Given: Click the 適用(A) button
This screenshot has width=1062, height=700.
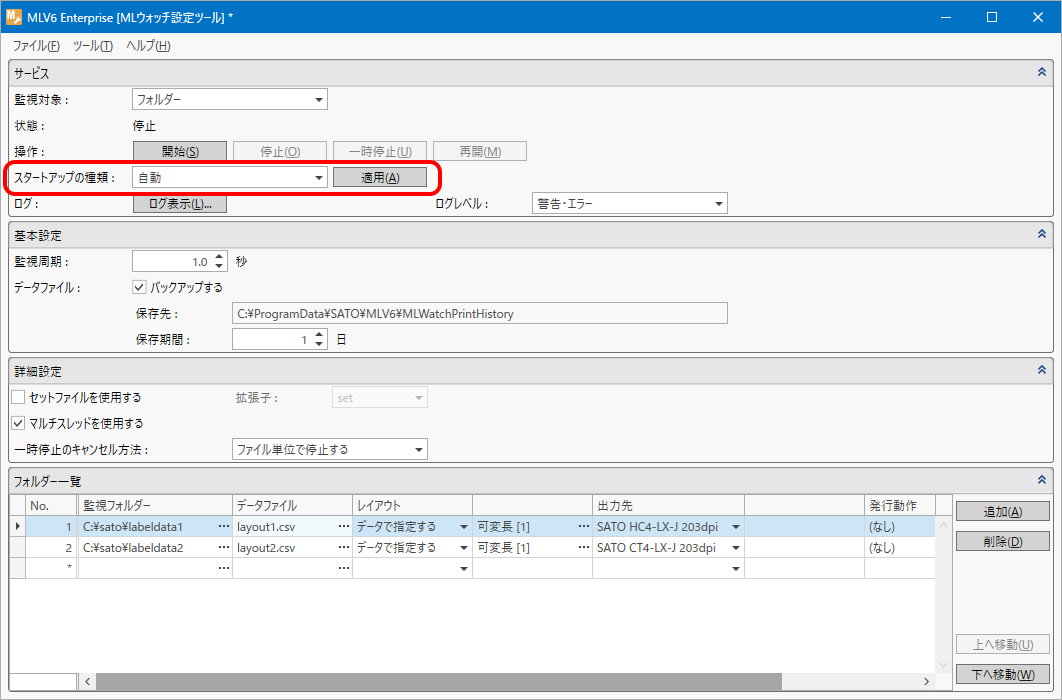Looking at the screenshot, I should point(380,177).
